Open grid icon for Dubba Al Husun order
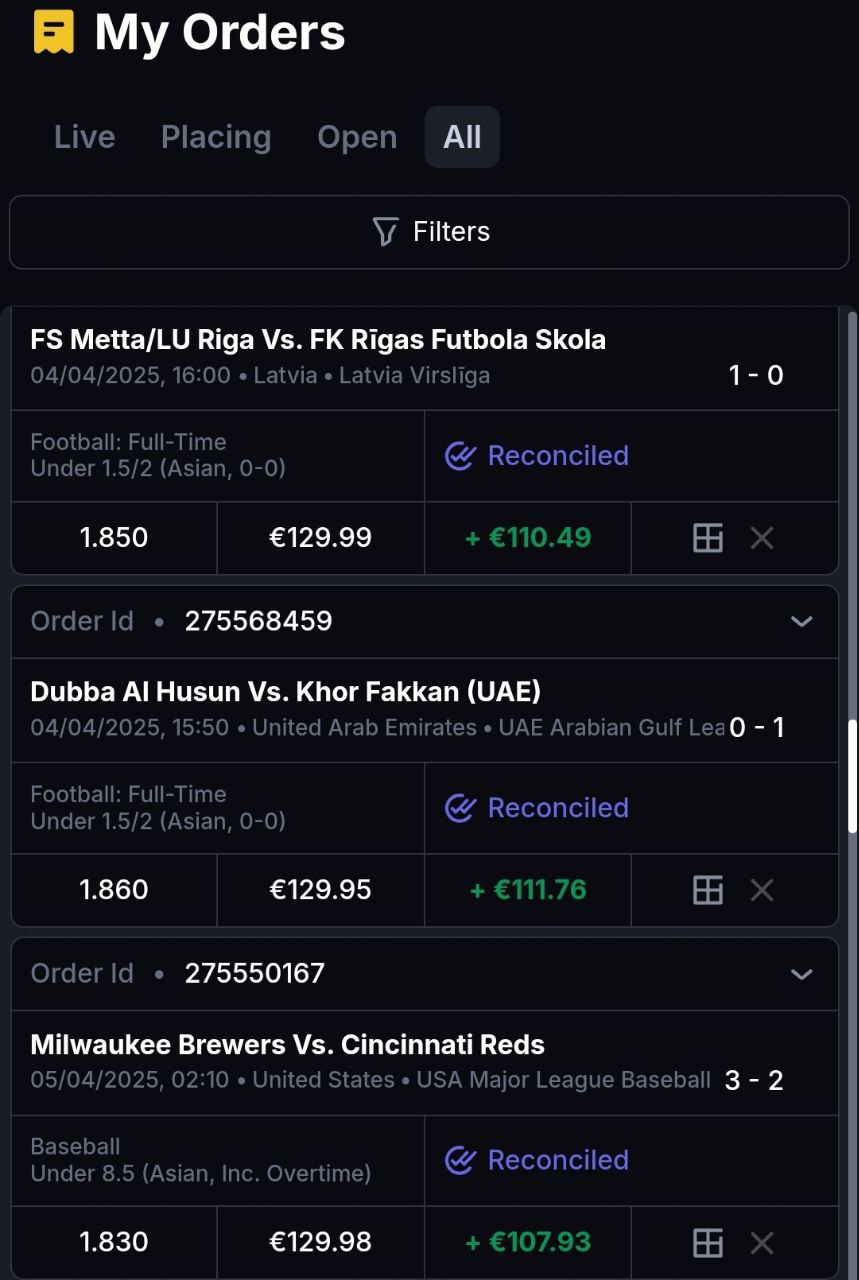Screen dimensions: 859x1280 click(x=708, y=890)
